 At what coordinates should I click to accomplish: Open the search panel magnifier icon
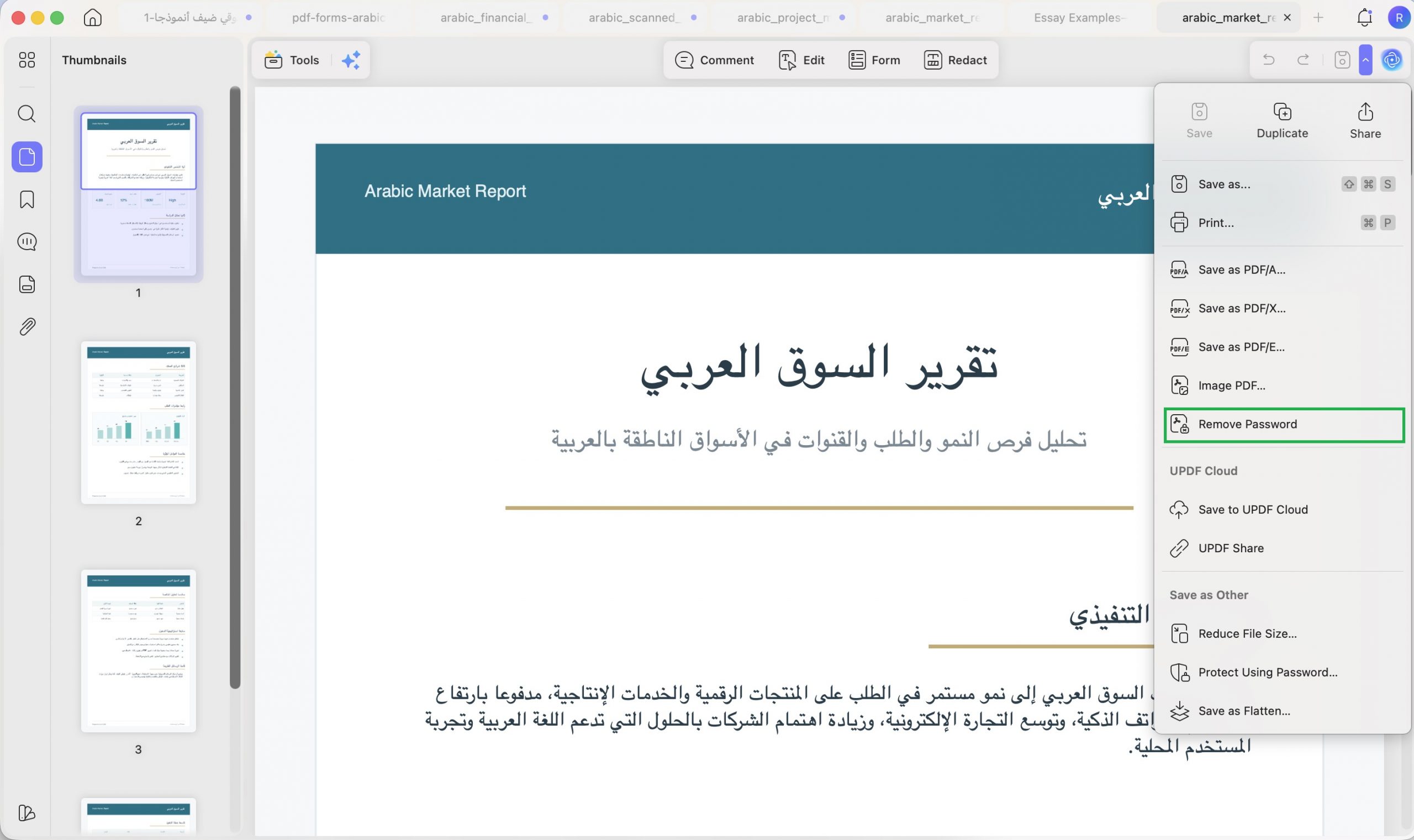[x=27, y=114]
